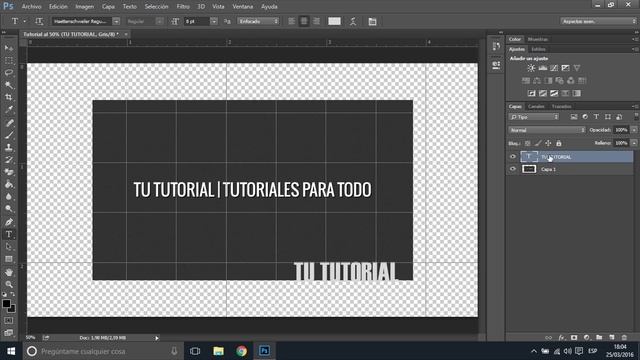The width and height of the screenshot is (640, 360).
Task: Toggle lock position
Action: pos(548,143)
